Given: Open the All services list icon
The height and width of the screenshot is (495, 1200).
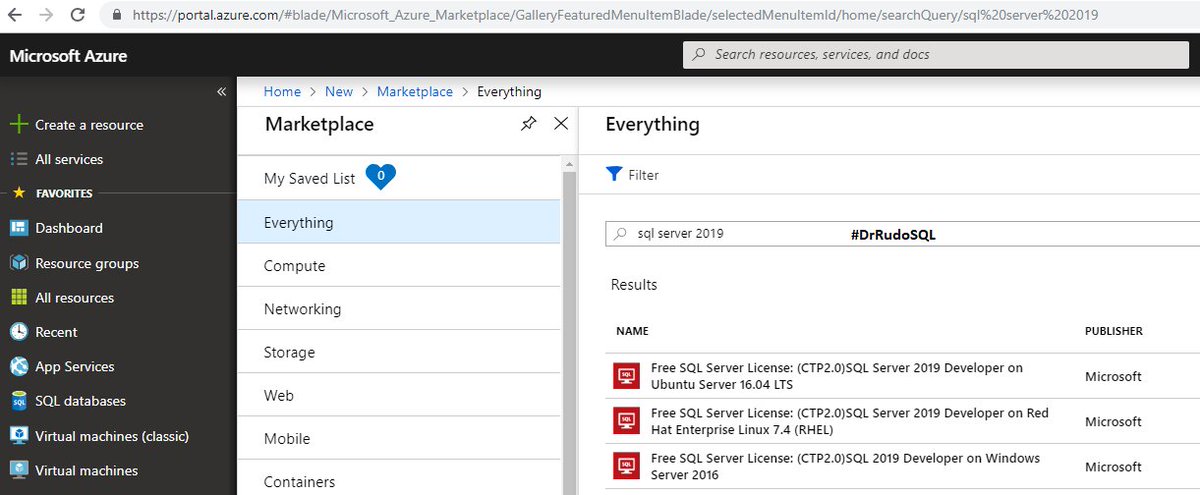Looking at the screenshot, I should pyautogui.click(x=18, y=159).
